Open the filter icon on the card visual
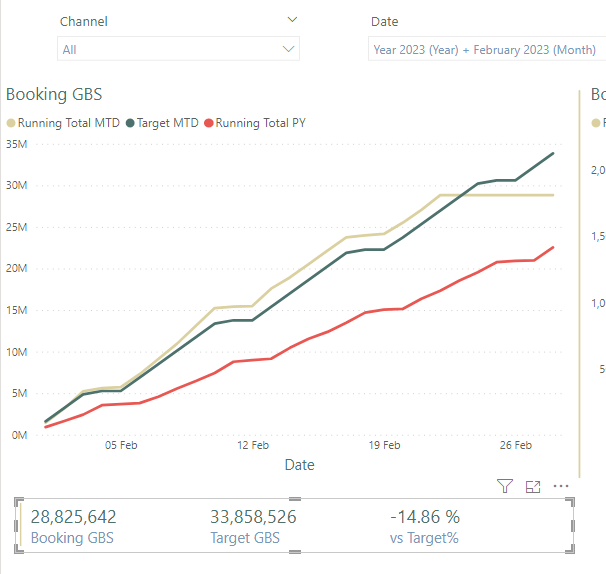Viewport: 606px width, 574px height. pos(505,486)
